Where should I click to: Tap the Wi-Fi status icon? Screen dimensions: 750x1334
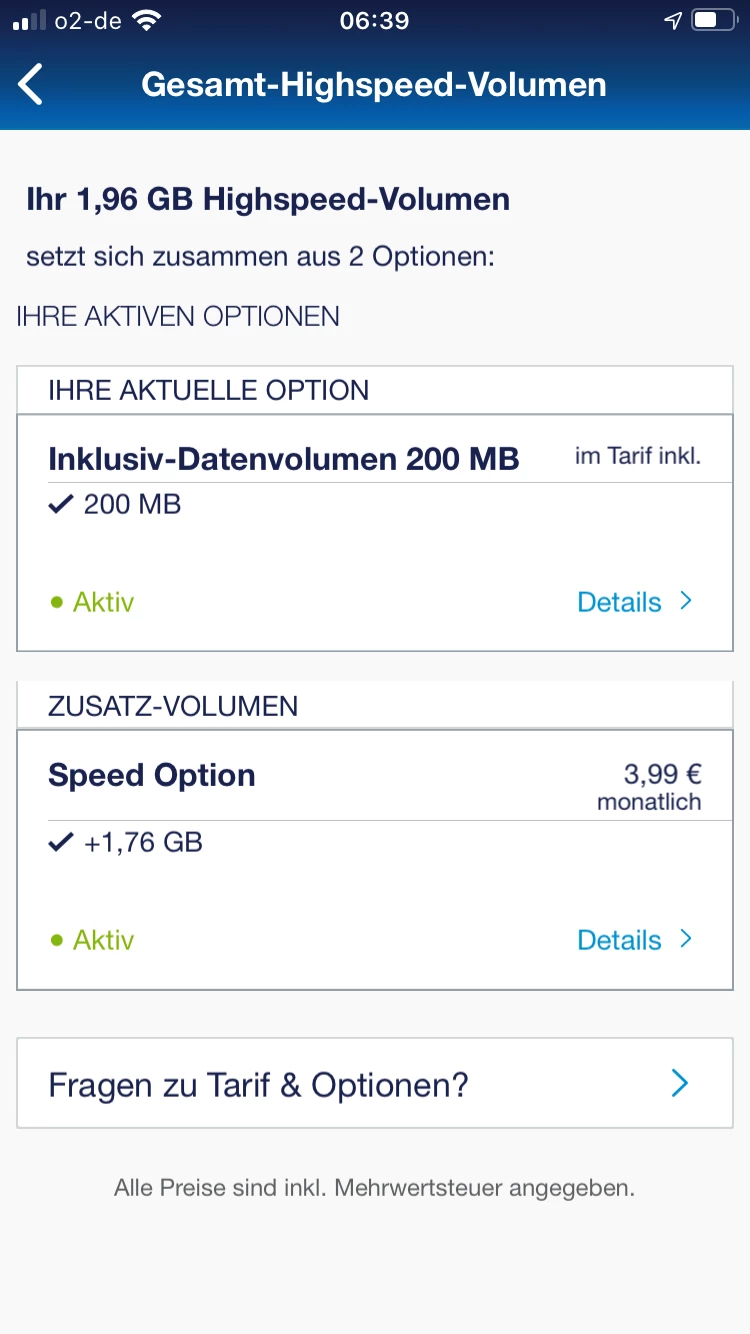coord(147,21)
